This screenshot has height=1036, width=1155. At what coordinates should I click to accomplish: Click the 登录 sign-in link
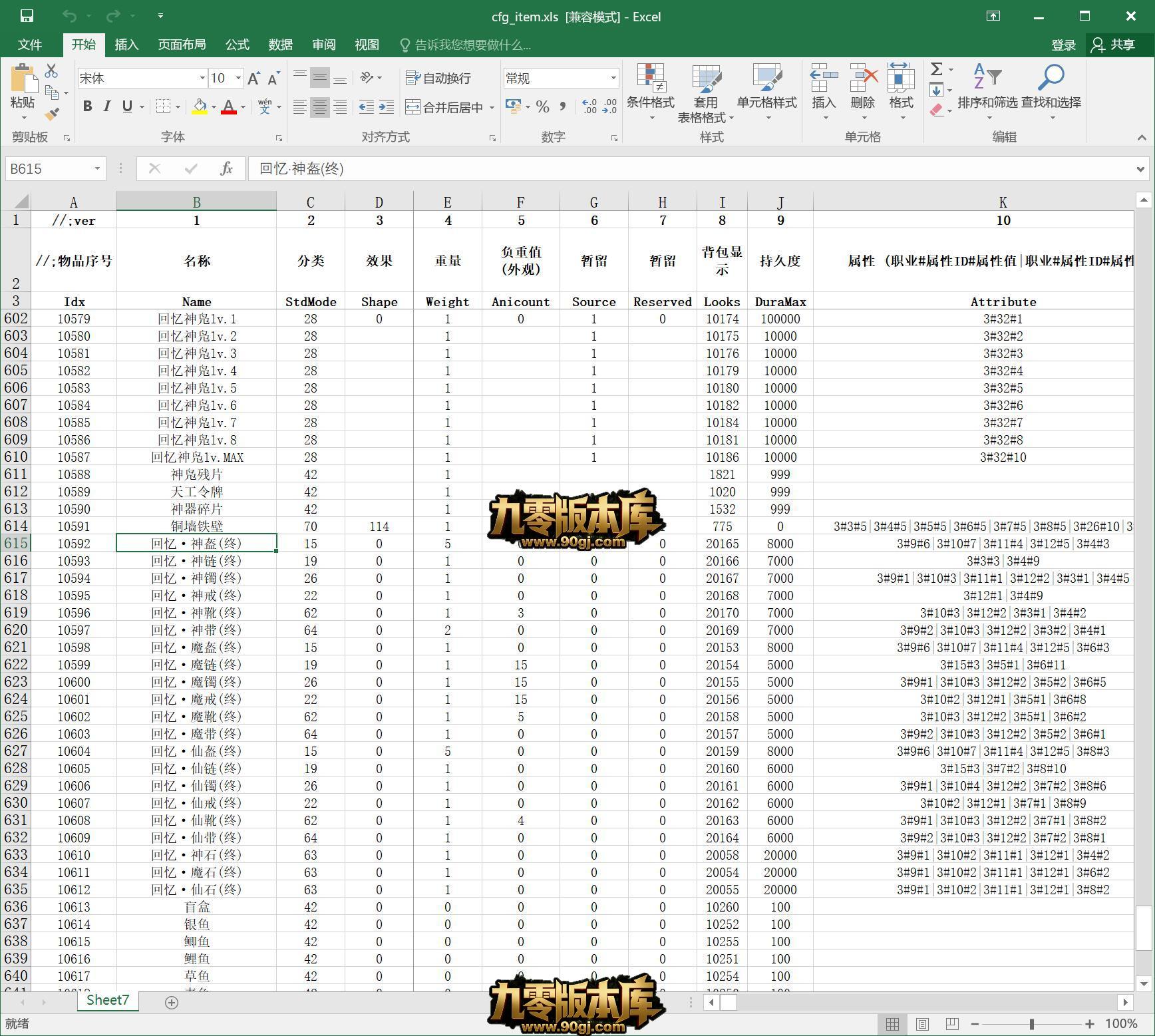1063,45
